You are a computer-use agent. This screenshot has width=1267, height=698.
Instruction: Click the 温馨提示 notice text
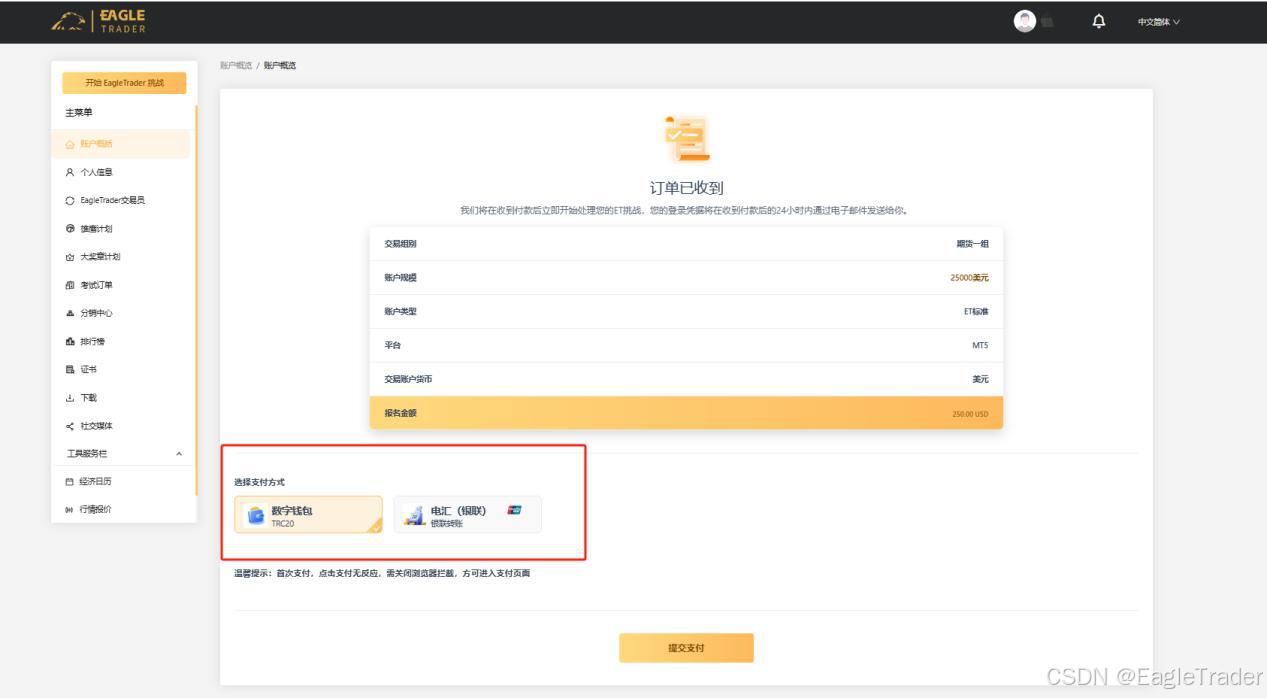[x=382, y=573]
